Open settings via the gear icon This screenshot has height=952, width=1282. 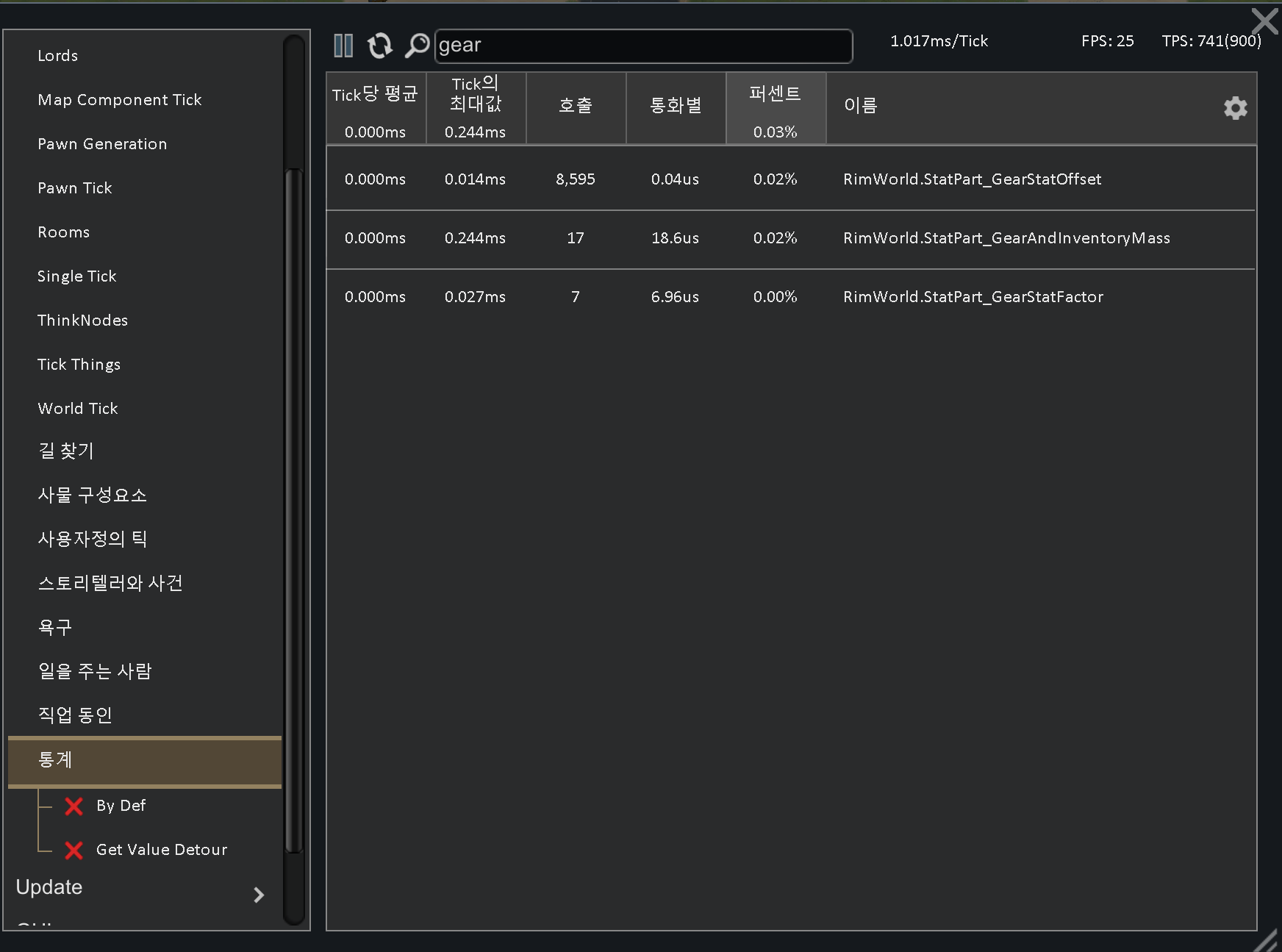(1235, 108)
